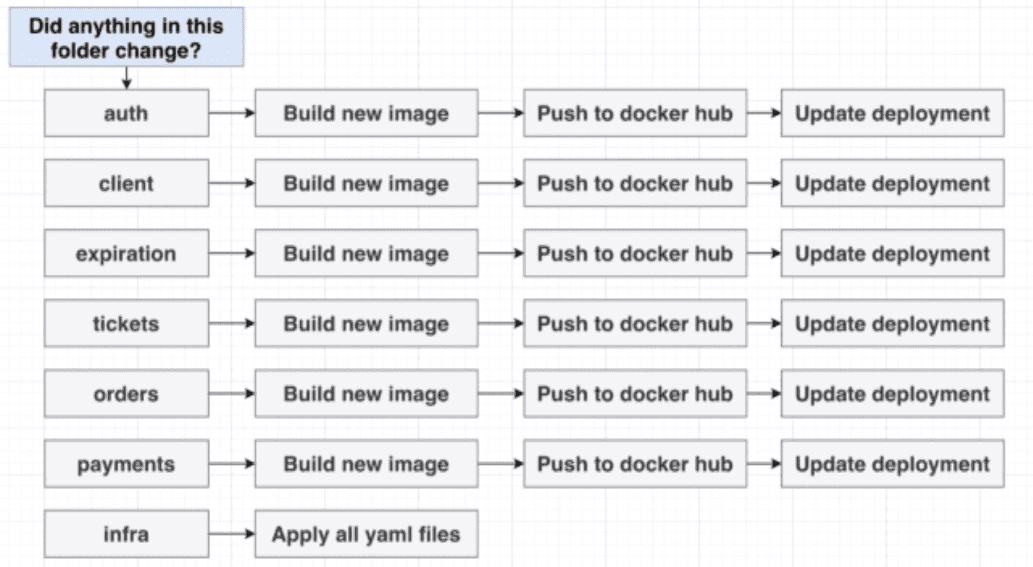Click "Update deployment" in the client row
1033x567 pixels.
(x=892, y=184)
